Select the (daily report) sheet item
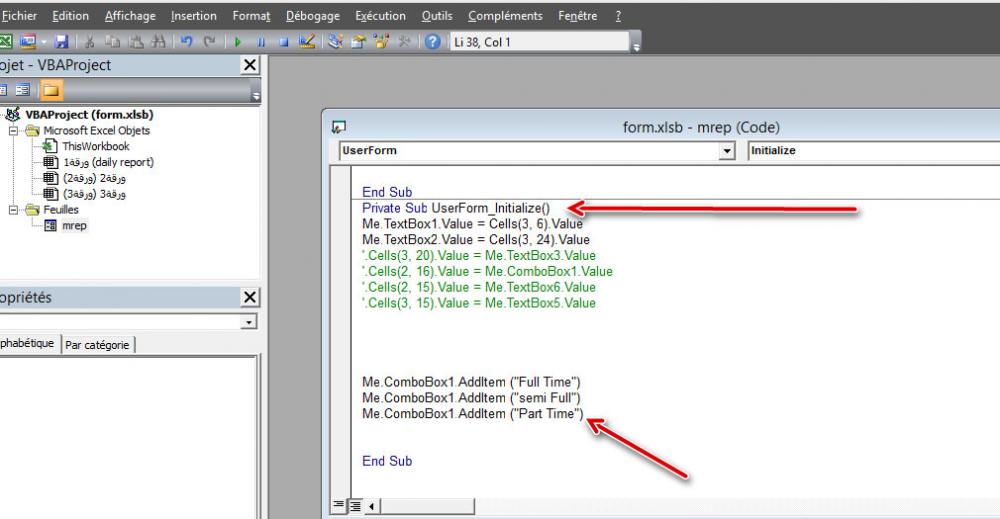This screenshot has height=519, width=1000. [108, 162]
